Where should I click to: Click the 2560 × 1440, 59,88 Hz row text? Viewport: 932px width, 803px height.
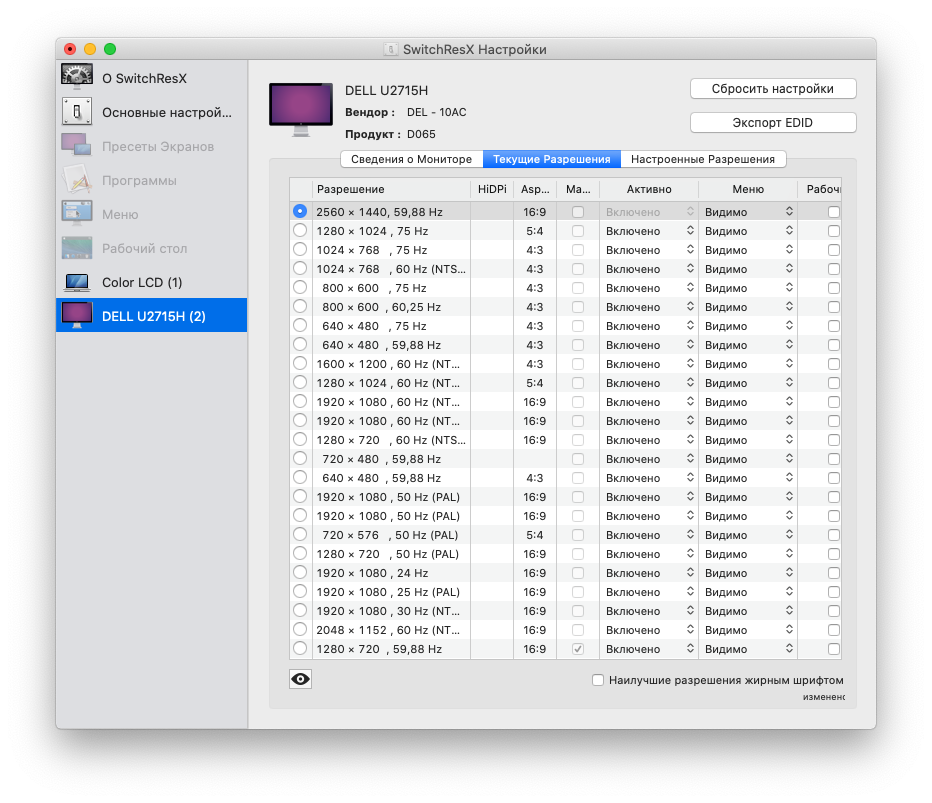tap(379, 212)
